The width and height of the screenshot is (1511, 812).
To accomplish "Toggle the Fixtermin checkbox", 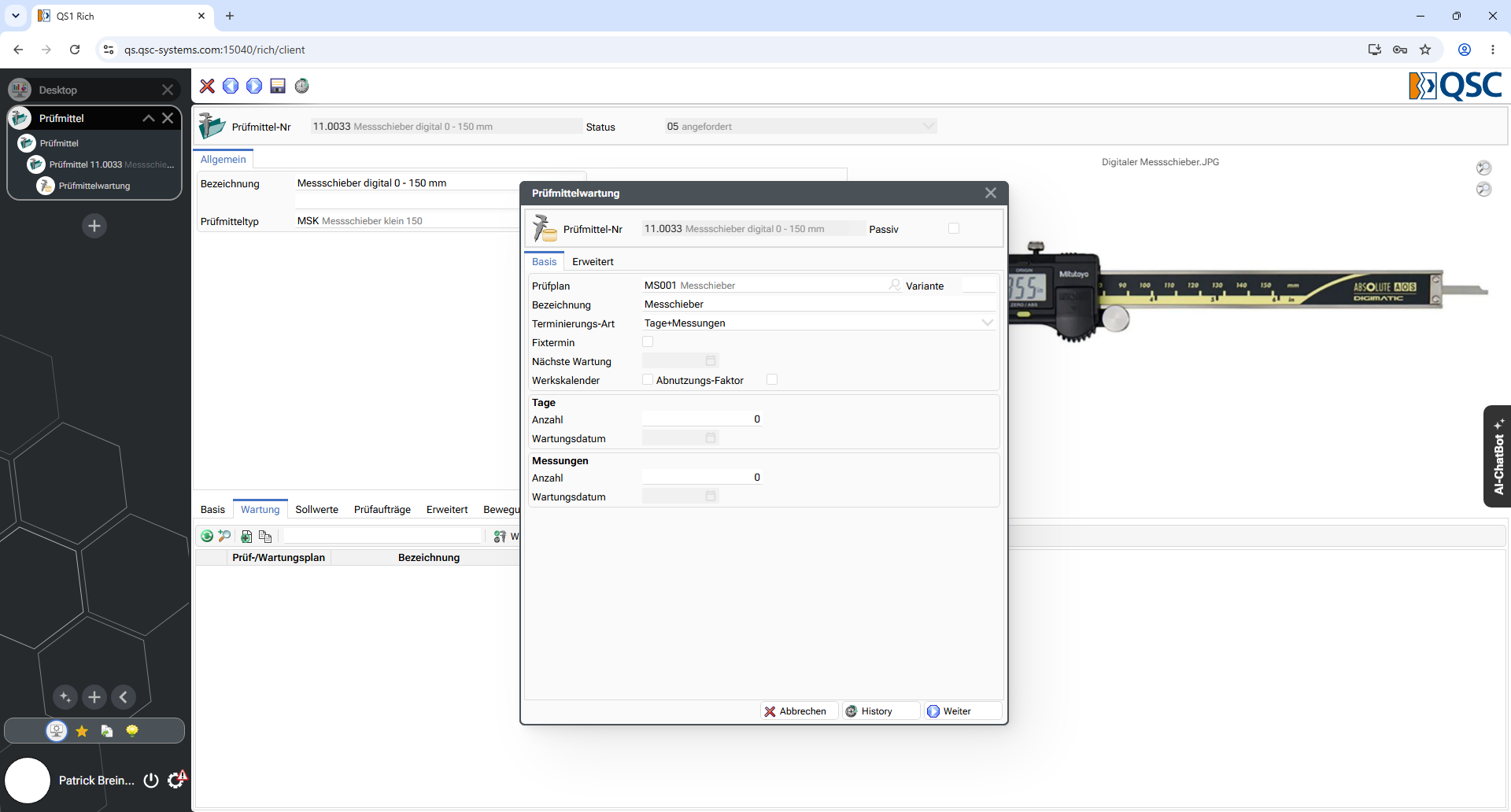I will tap(648, 341).
